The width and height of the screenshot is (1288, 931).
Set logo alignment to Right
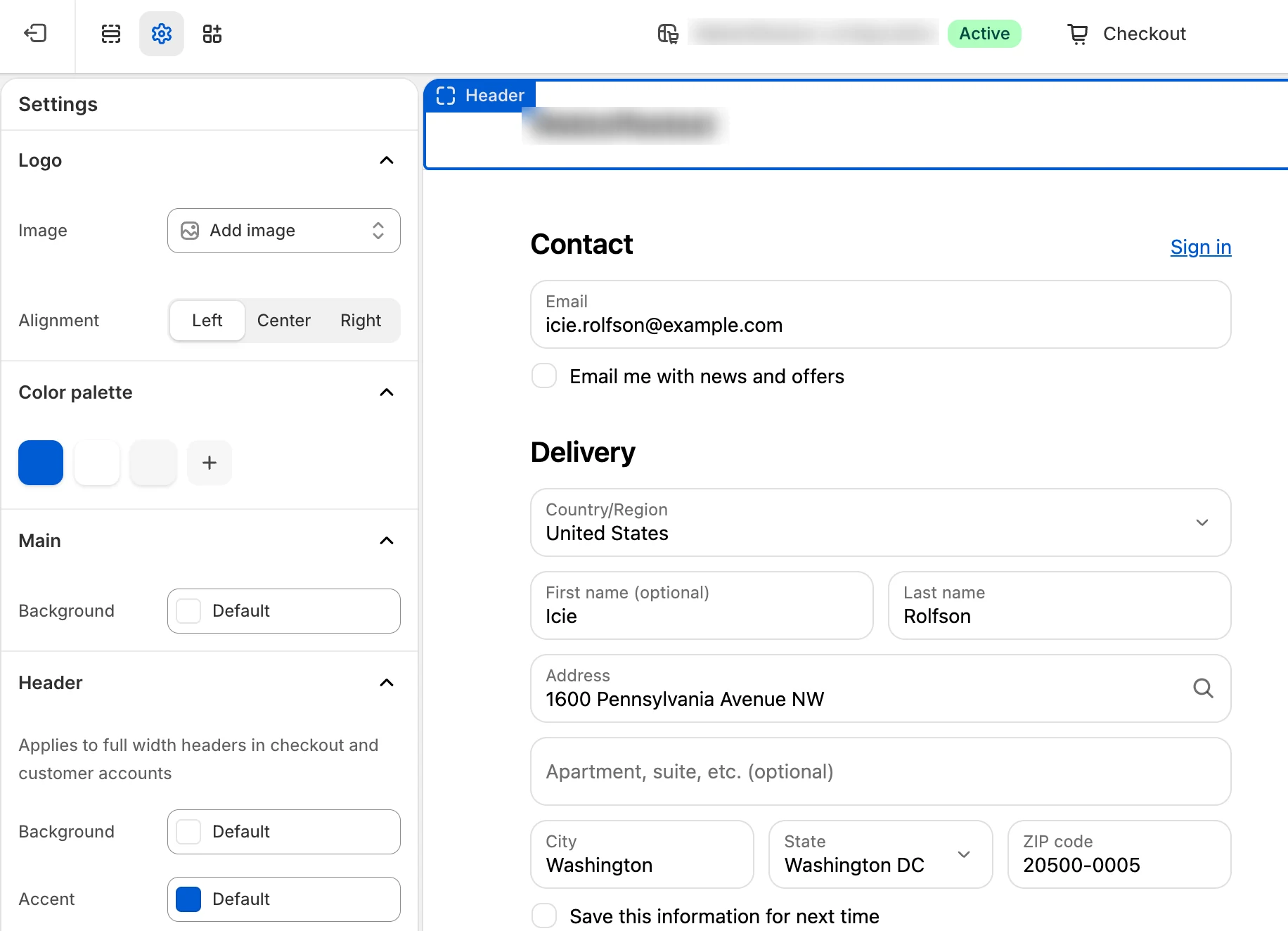(361, 321)
